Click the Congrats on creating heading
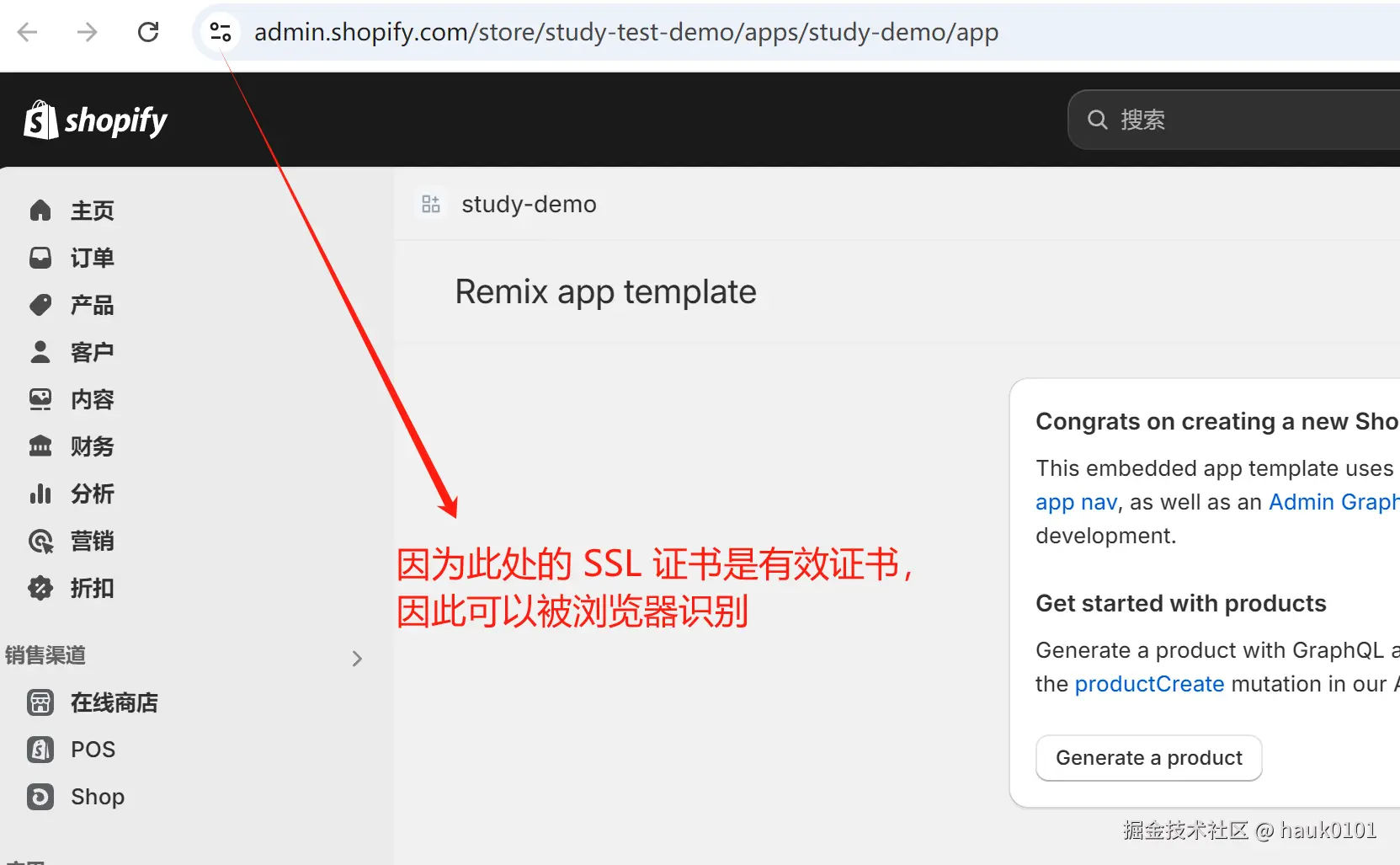Image resolution: width=1400 pixels, height=865 pixels. pos(1216,421)
